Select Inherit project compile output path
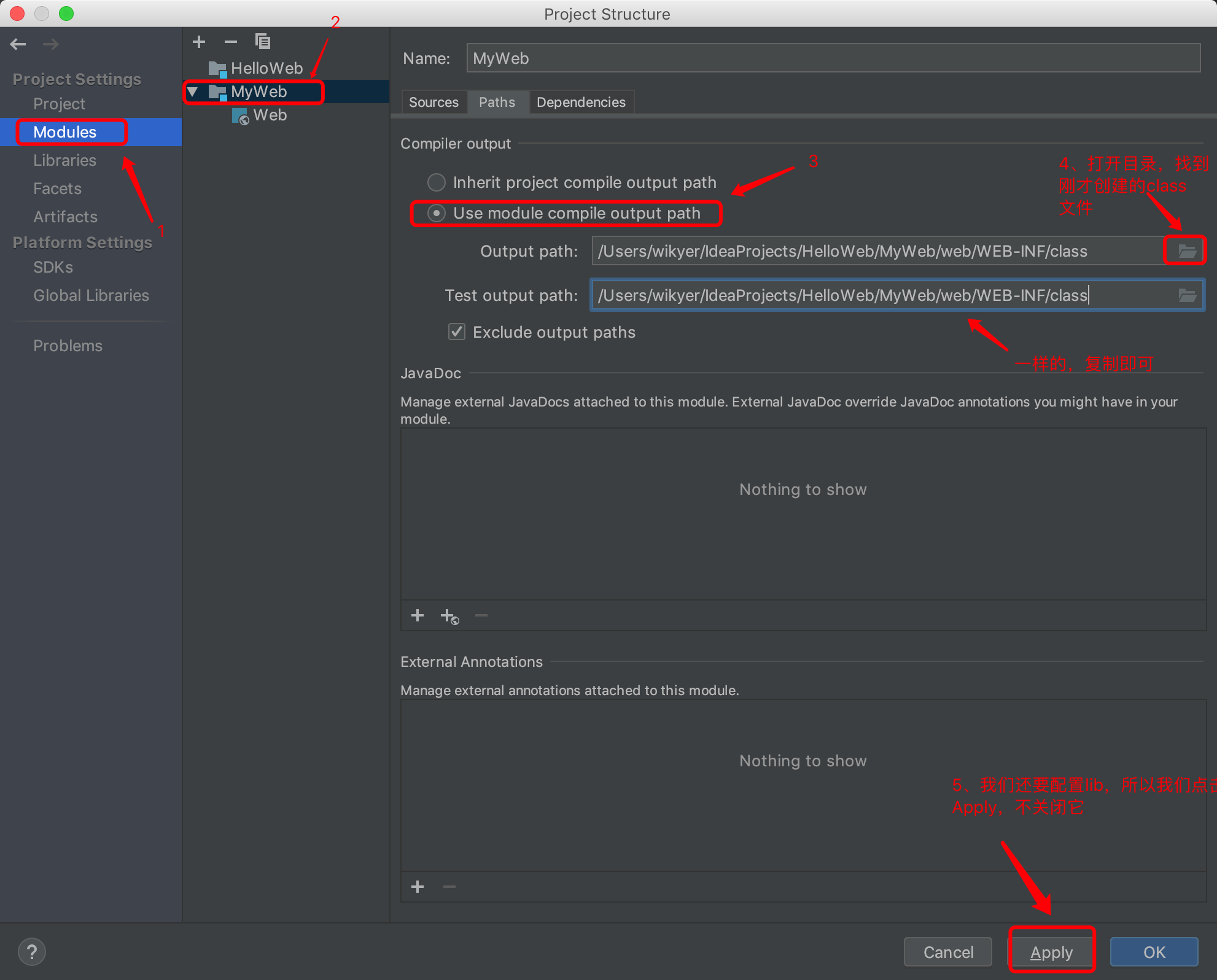 click(437, 182)
